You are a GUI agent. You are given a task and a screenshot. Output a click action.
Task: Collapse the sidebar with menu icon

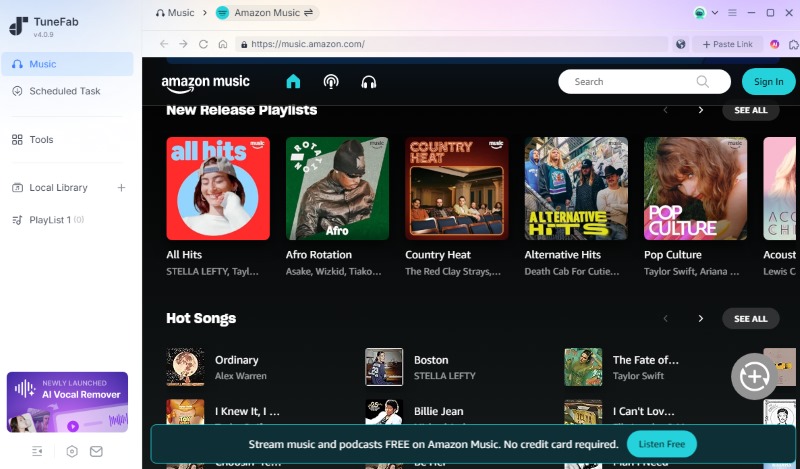pos(37,451)
